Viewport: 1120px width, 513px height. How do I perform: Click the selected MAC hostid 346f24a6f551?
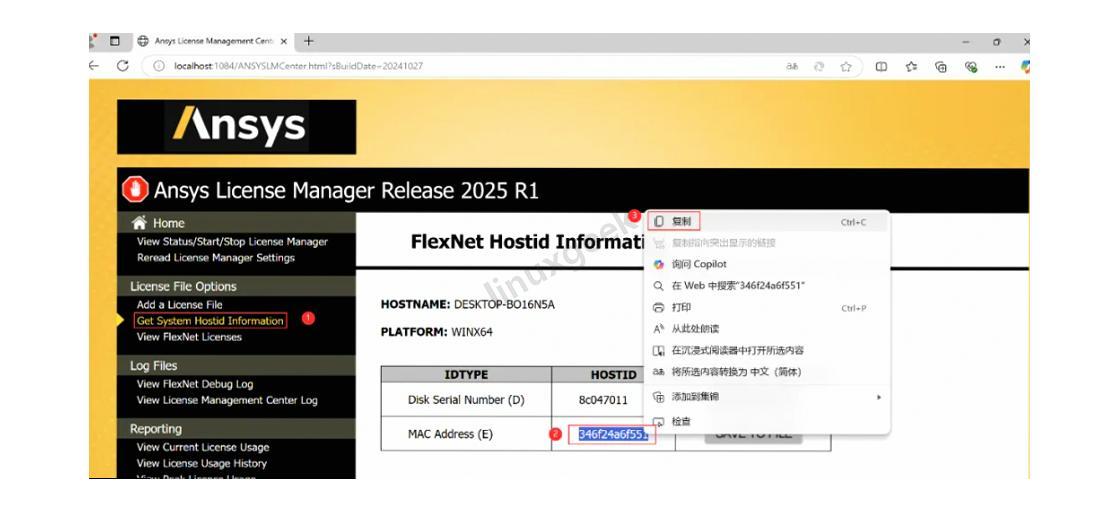[x=612, y=434]
